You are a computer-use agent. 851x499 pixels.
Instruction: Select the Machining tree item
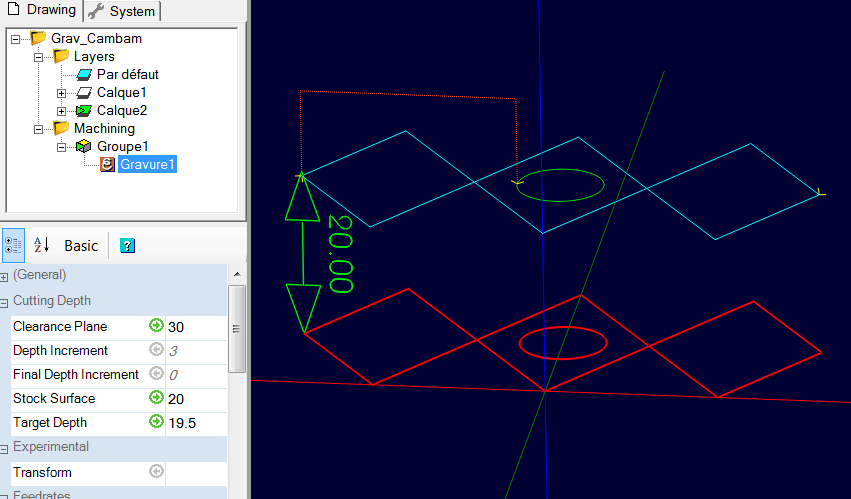pyautogui.click(x=104, y=128)
